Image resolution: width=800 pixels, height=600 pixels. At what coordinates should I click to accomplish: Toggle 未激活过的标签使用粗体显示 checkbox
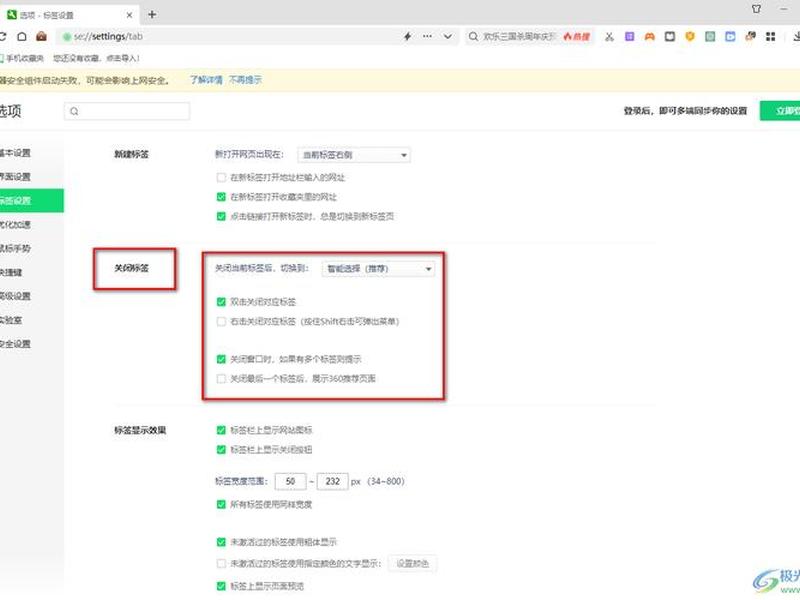tap(221, 542)
